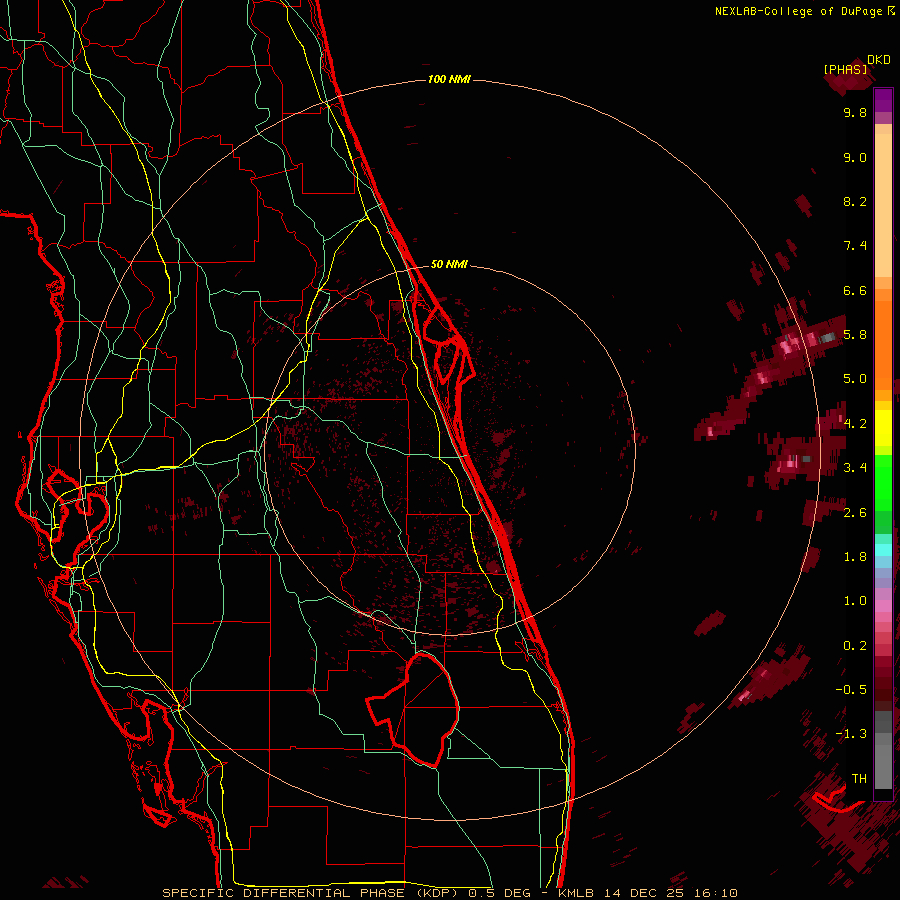Click the yellow segment of color bar
The image size is (900, 900).
pyautogui.click(x=883, y=428)
